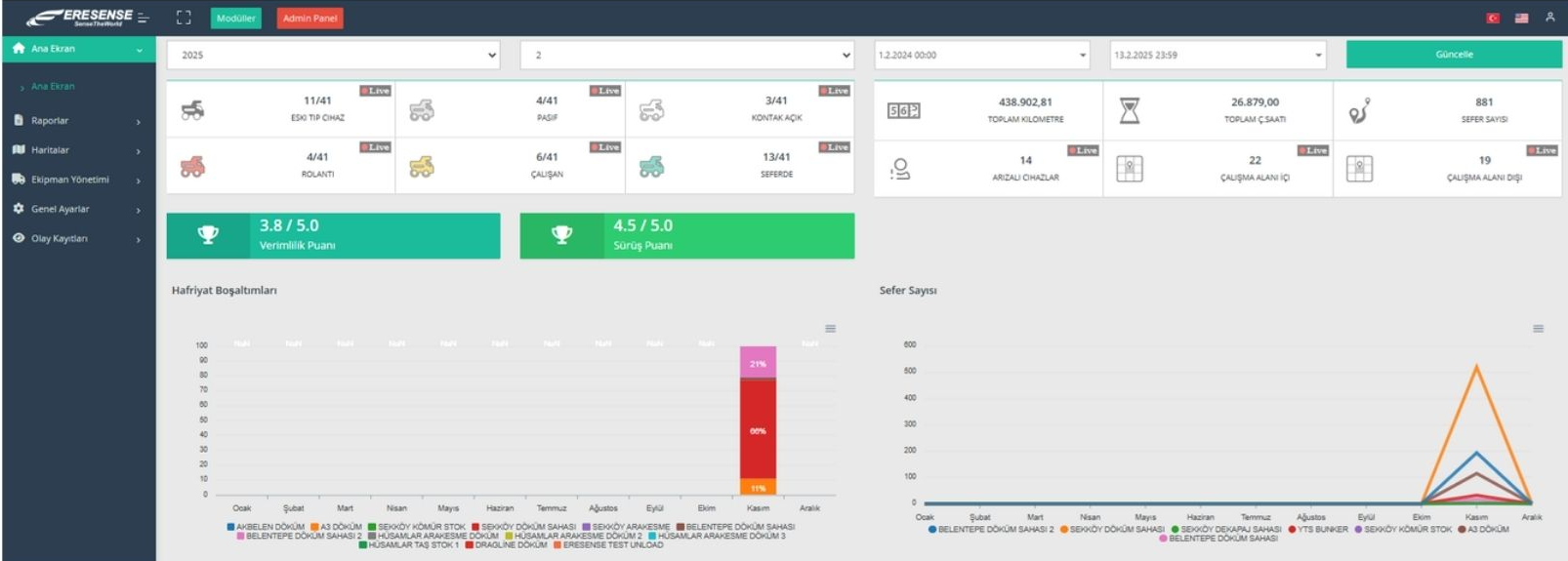
Task: Click the Olay Kayıtları eye icon
Action: click(x=19, y=237)
